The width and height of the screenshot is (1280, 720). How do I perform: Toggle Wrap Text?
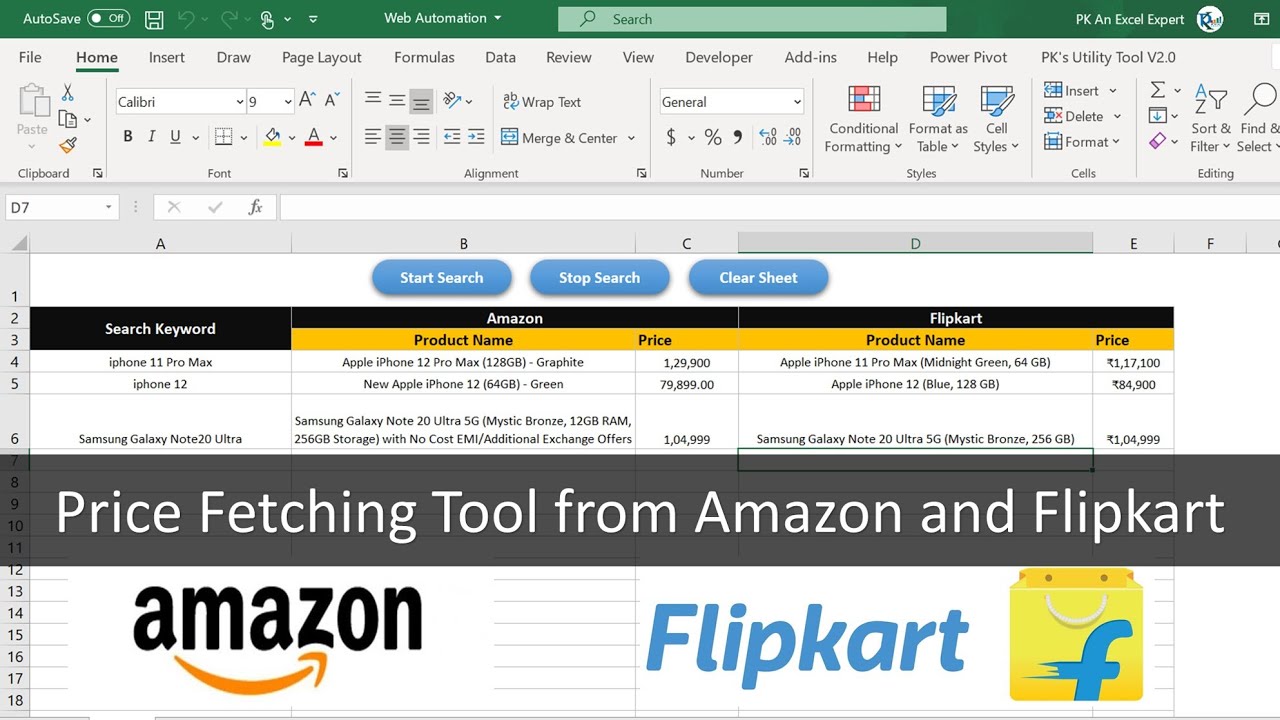coord(541,101)
